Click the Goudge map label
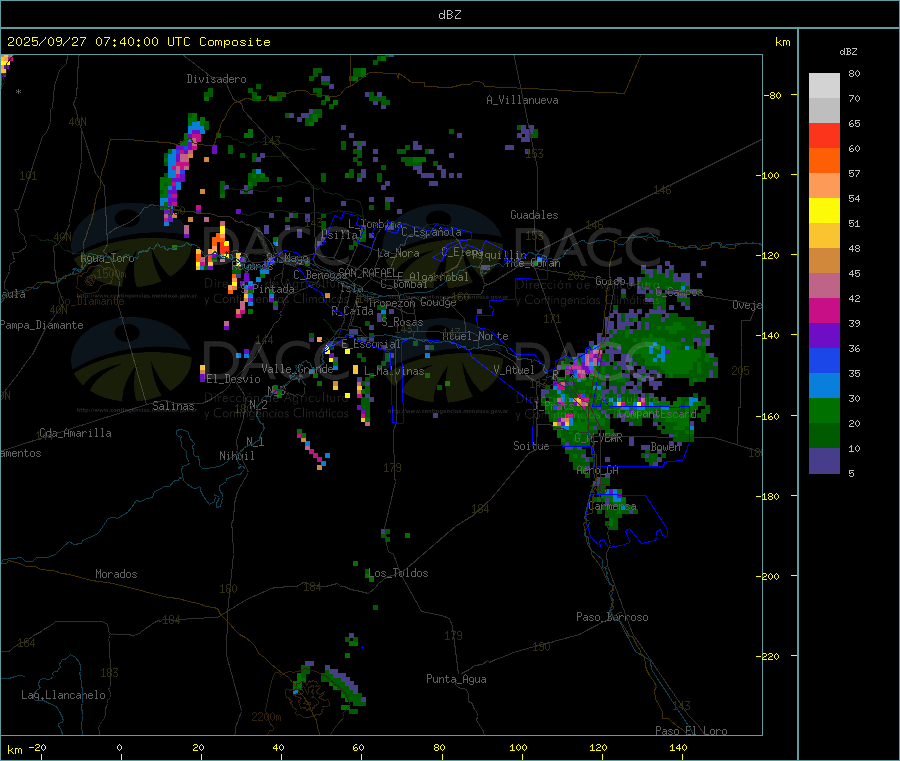 click(x=438, y=302)
